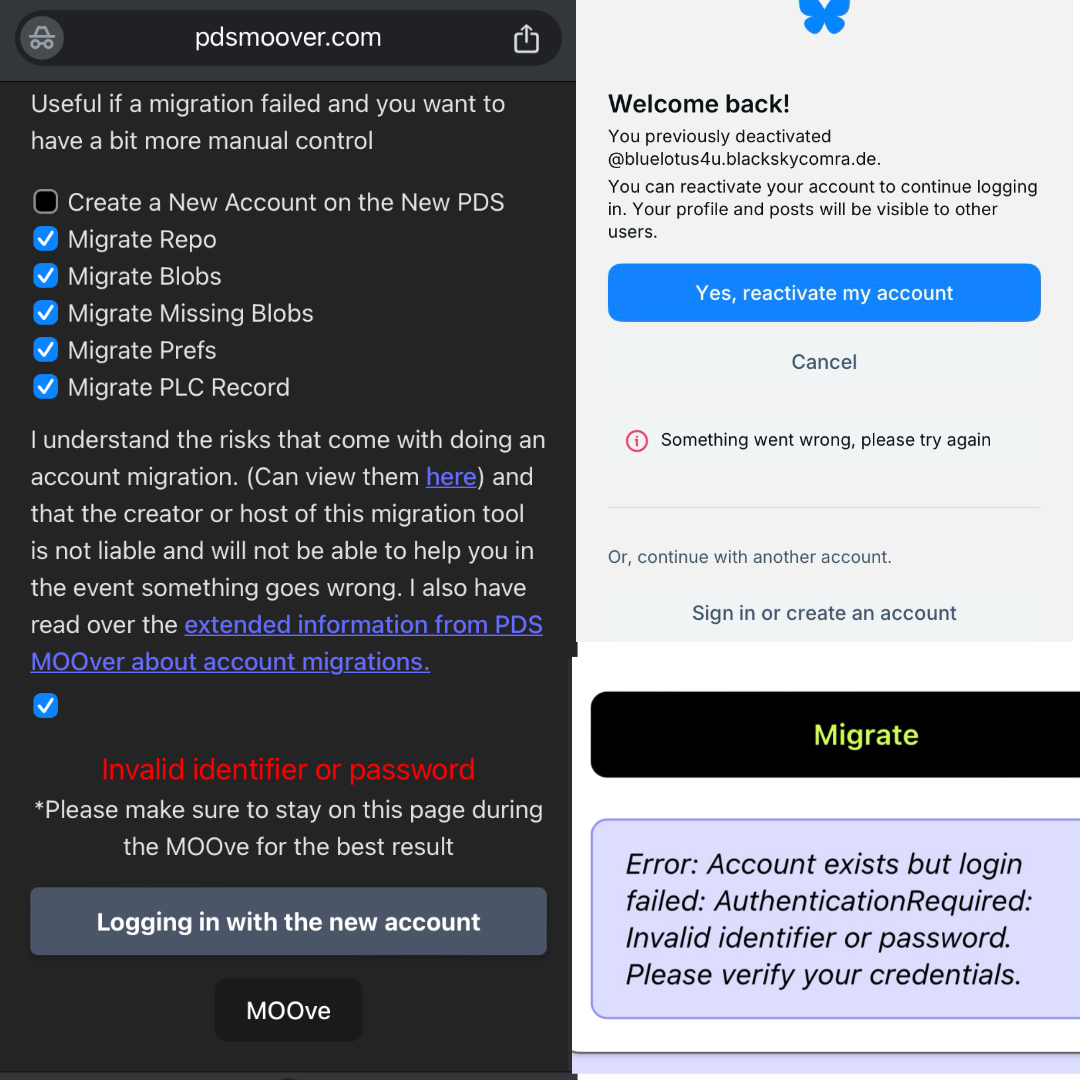Viewport: 1080px width, 1080px height.
Task: Open the share sheet icon
Action: [x=526, y=39]
